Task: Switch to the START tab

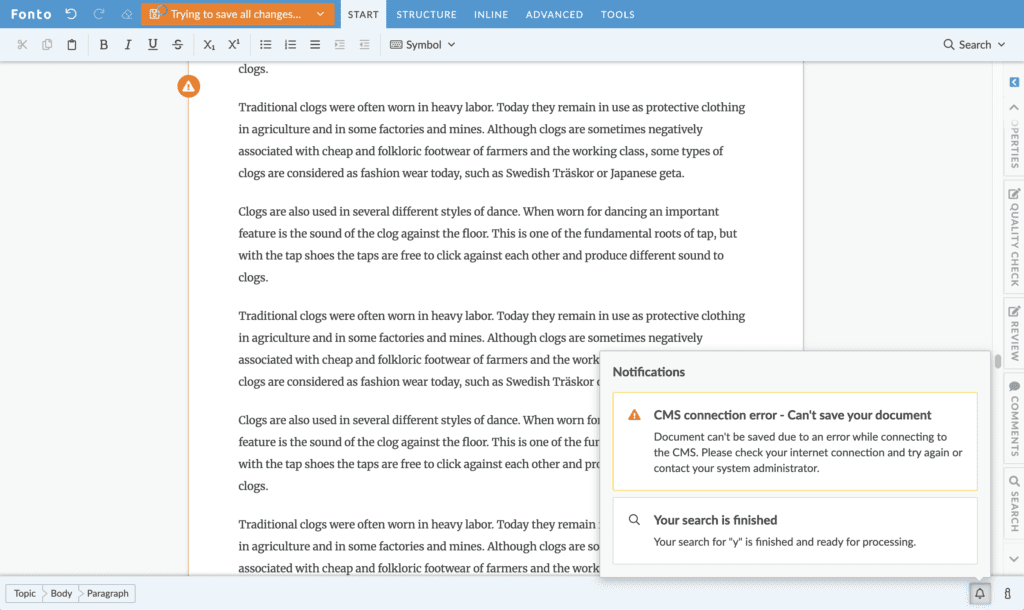Action: coord(363,14)
